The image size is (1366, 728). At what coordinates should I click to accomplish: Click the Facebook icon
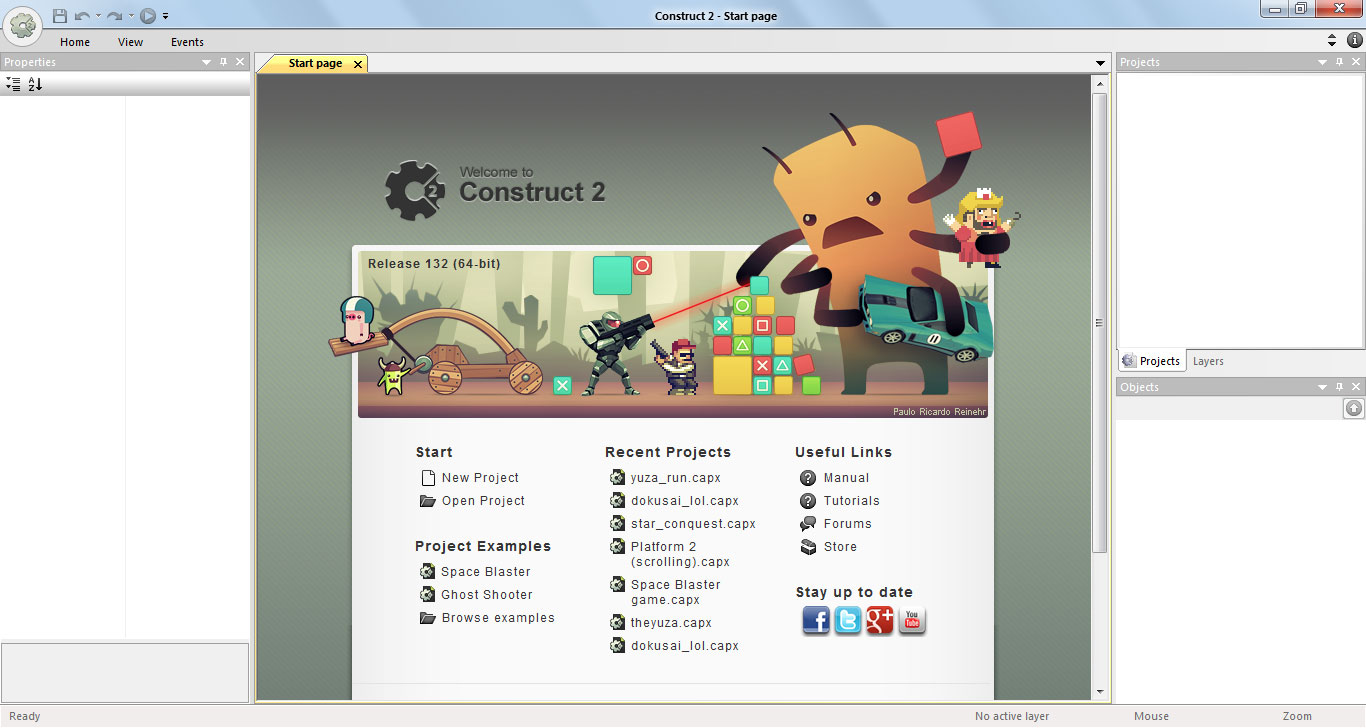pyautogui.click(x=816, y=621)
